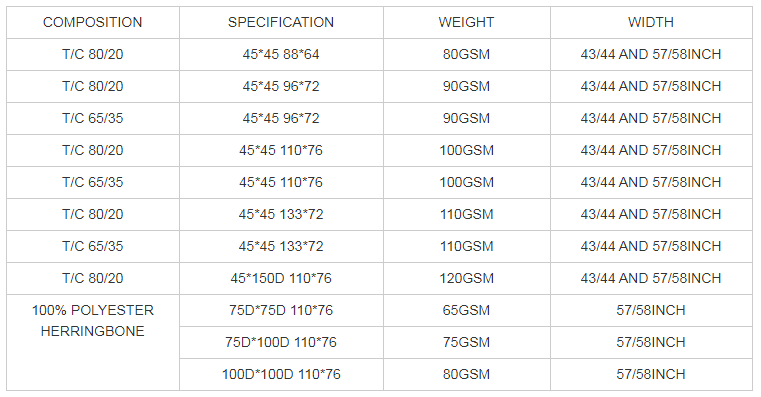Select the 57/58INCH width beside 75GSM
Image resolution: width=761 pixels, height=397 pixels.
[x=651, y=343]
